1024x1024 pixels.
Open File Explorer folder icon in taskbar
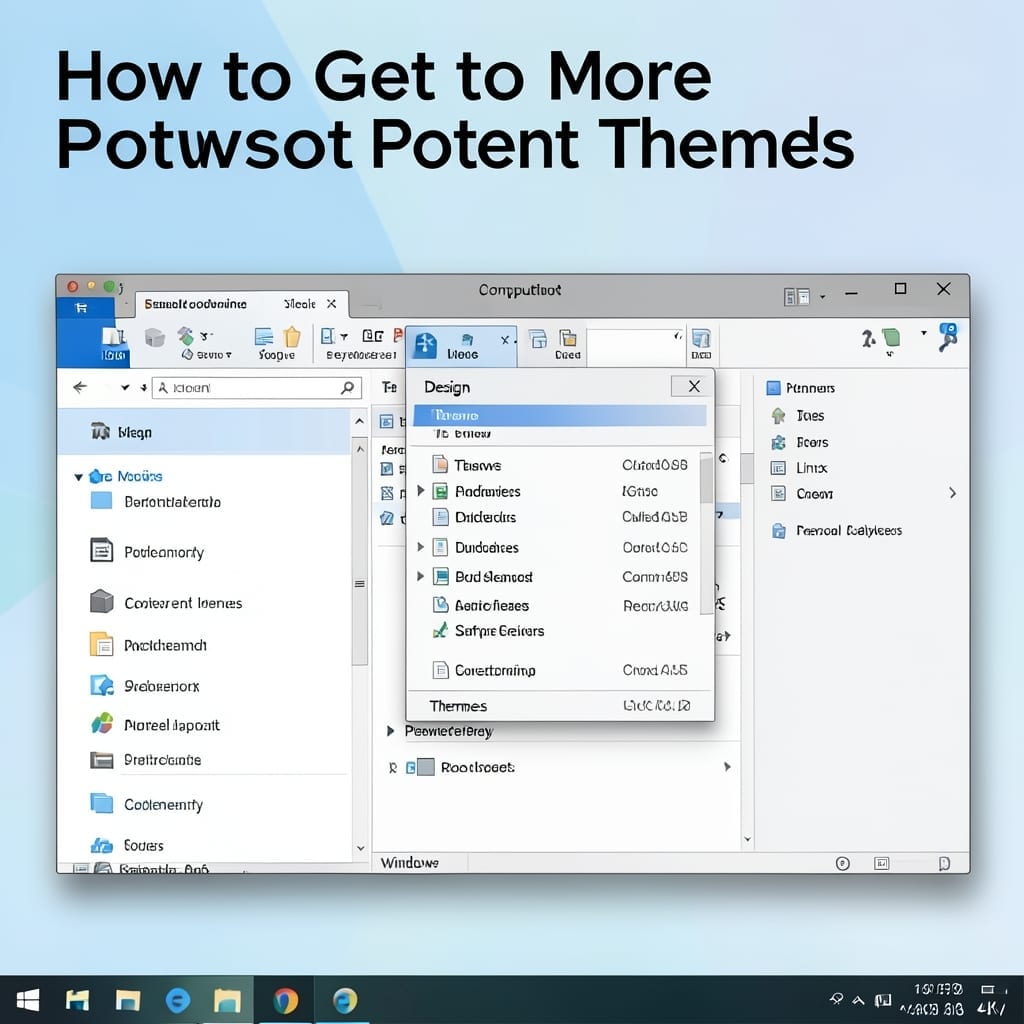coord(227,1000)
